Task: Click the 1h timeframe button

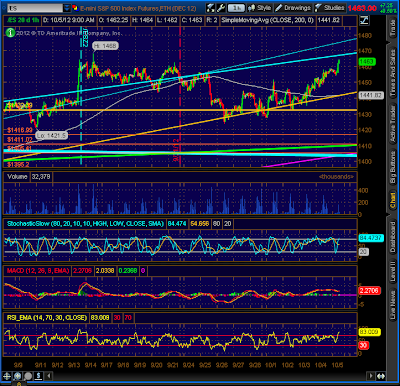Action: coord(236,8)
